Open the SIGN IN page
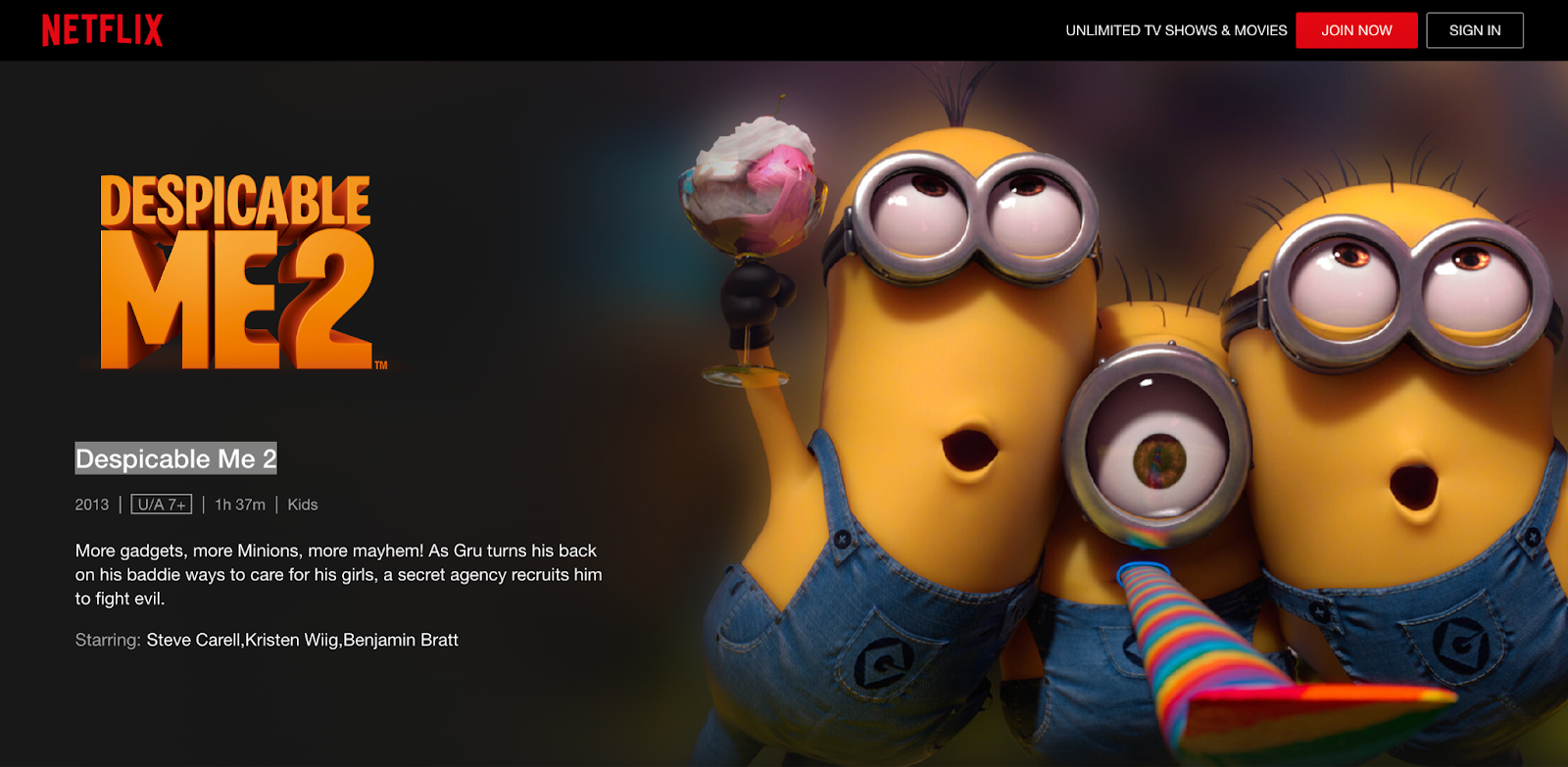This screenshot has height=767, width=1568. pyautogui.click(x=1475, y=30)
